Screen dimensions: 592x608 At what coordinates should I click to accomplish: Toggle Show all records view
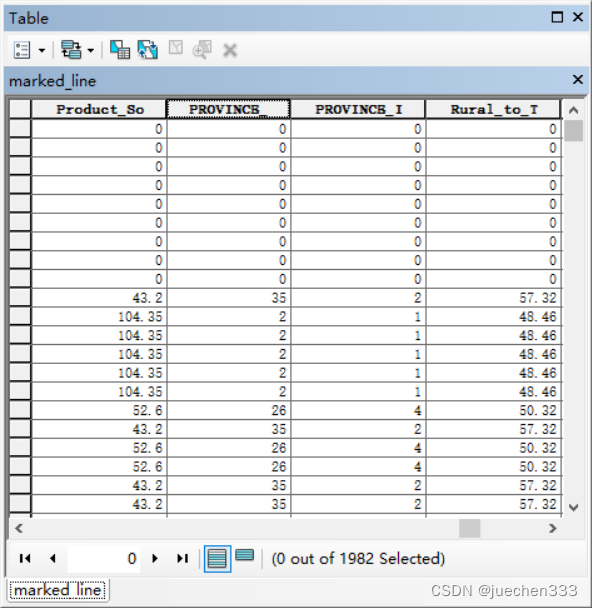click(x=217, y=559)
